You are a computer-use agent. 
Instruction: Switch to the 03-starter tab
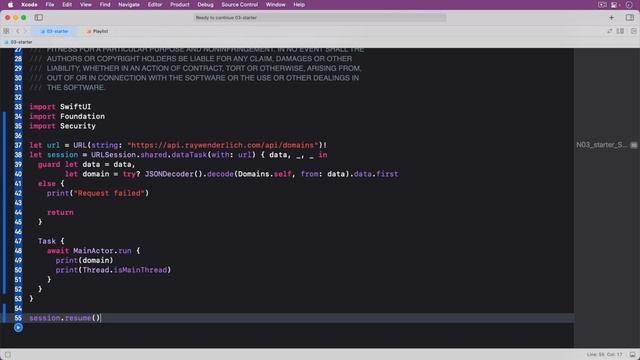54,31
